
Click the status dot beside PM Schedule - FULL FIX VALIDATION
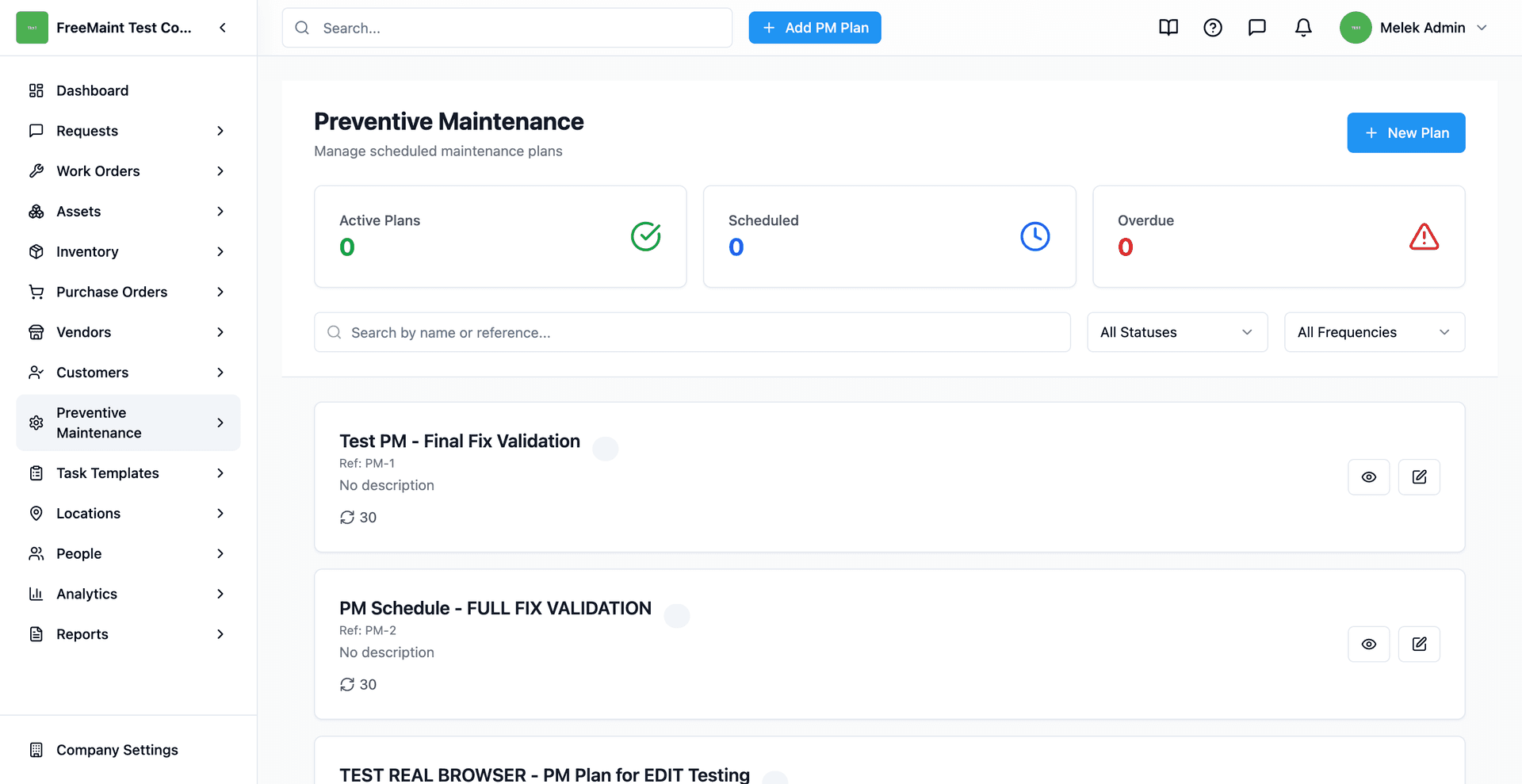677,616
